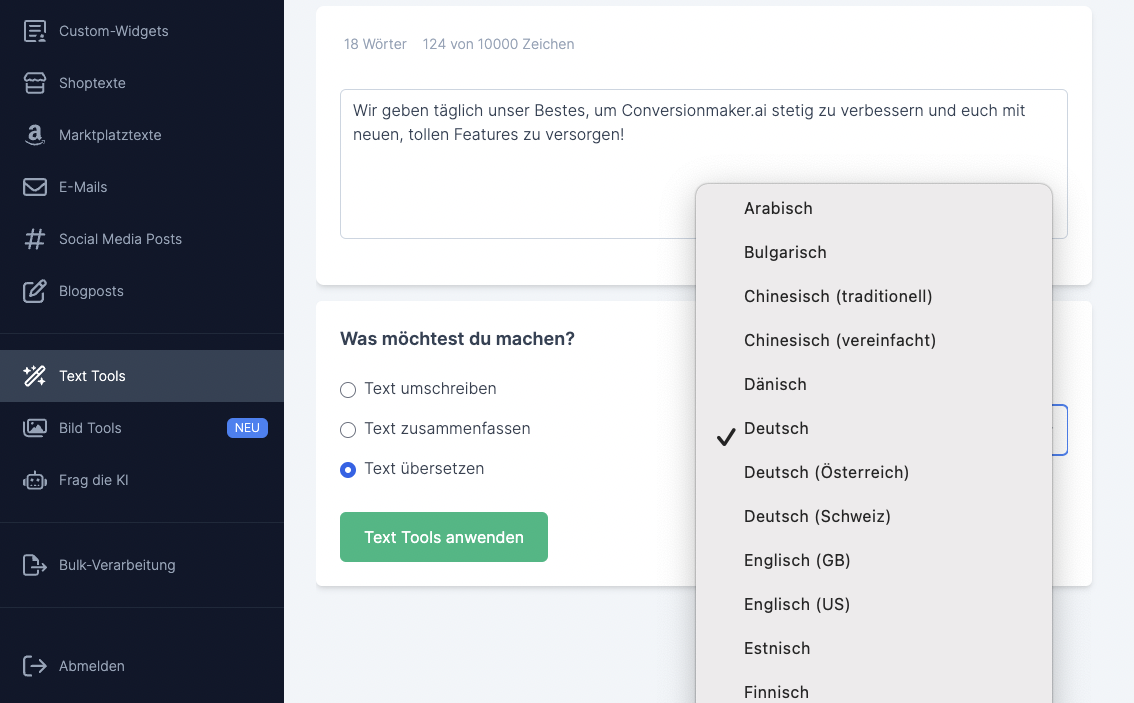The image size is (1134, 703).
Task: Open the Custom-Widgets menu item
Action: pyautogui.click(x=142, y=31)
